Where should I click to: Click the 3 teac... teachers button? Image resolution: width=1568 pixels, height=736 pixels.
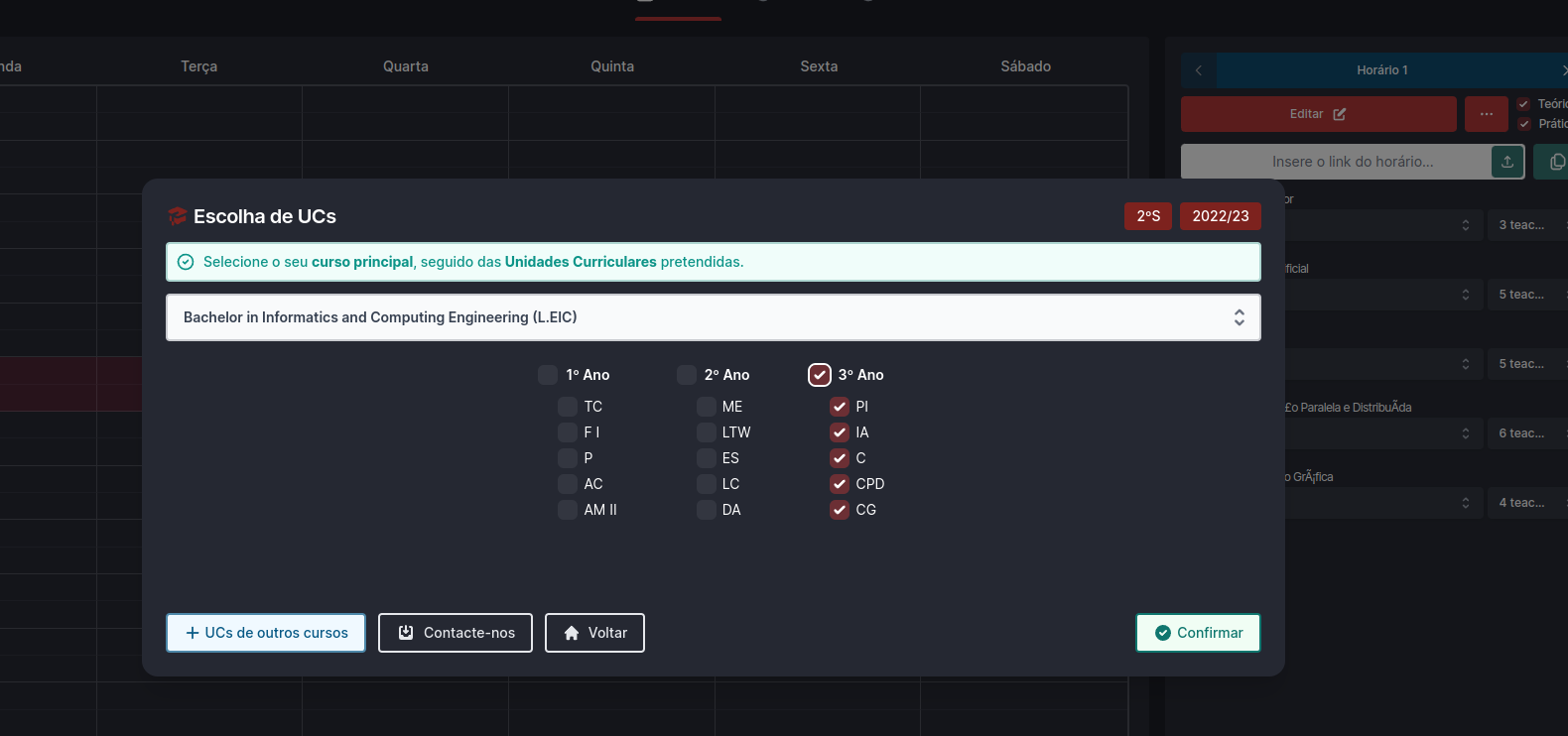1525,225
